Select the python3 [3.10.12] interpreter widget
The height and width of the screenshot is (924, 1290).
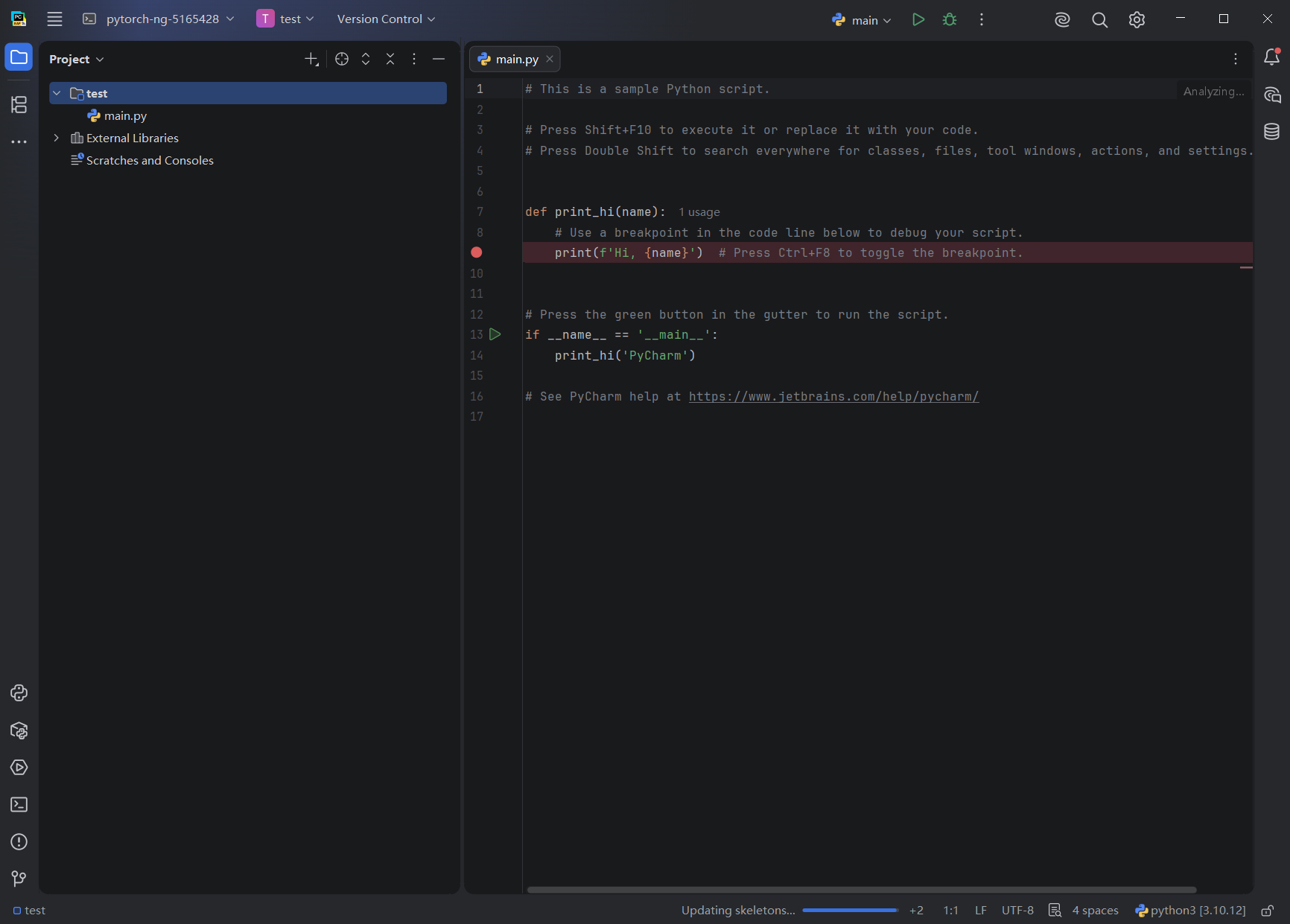click(1190, 911)
